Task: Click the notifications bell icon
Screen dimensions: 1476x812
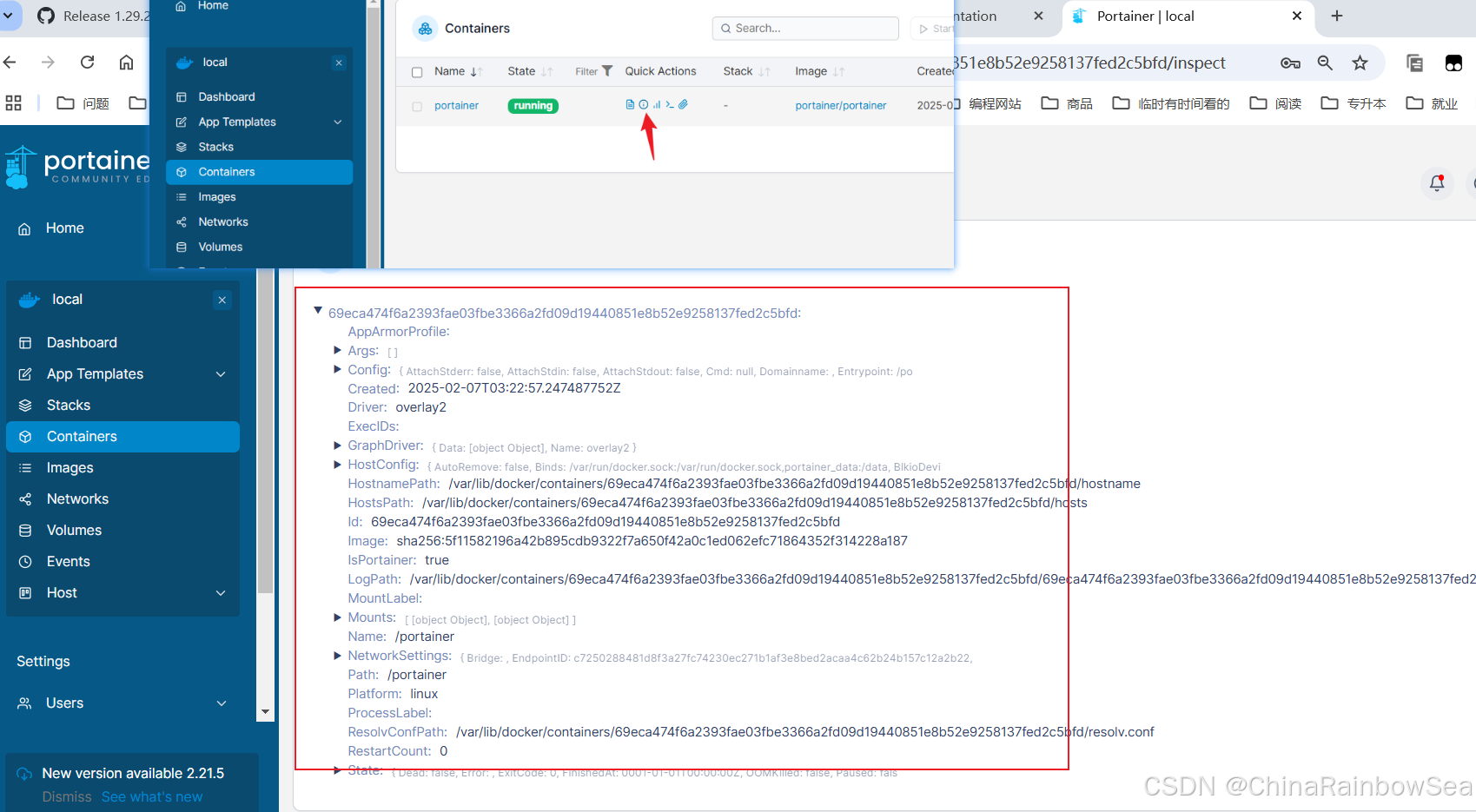Action: tap(1437, 183)
